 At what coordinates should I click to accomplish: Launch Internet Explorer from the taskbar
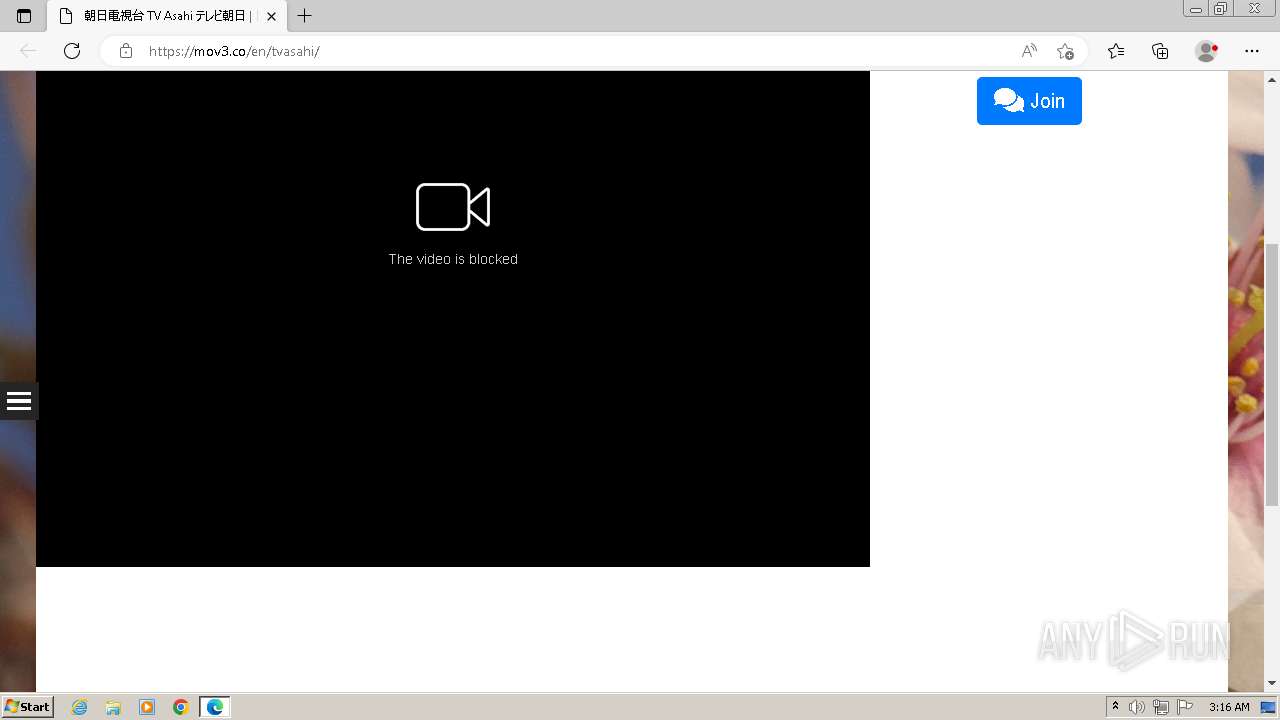[80, 707]
